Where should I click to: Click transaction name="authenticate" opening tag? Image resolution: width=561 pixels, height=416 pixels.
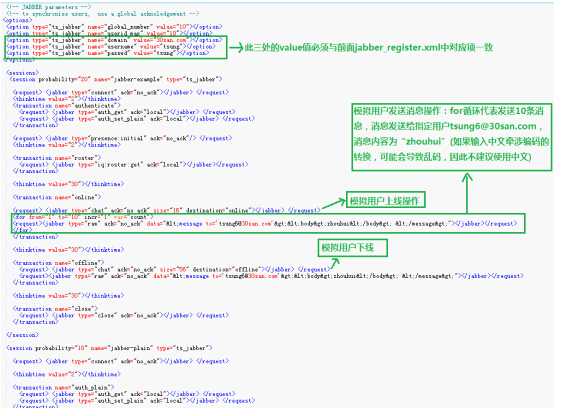pyautogui.click(x=66, y=106)
